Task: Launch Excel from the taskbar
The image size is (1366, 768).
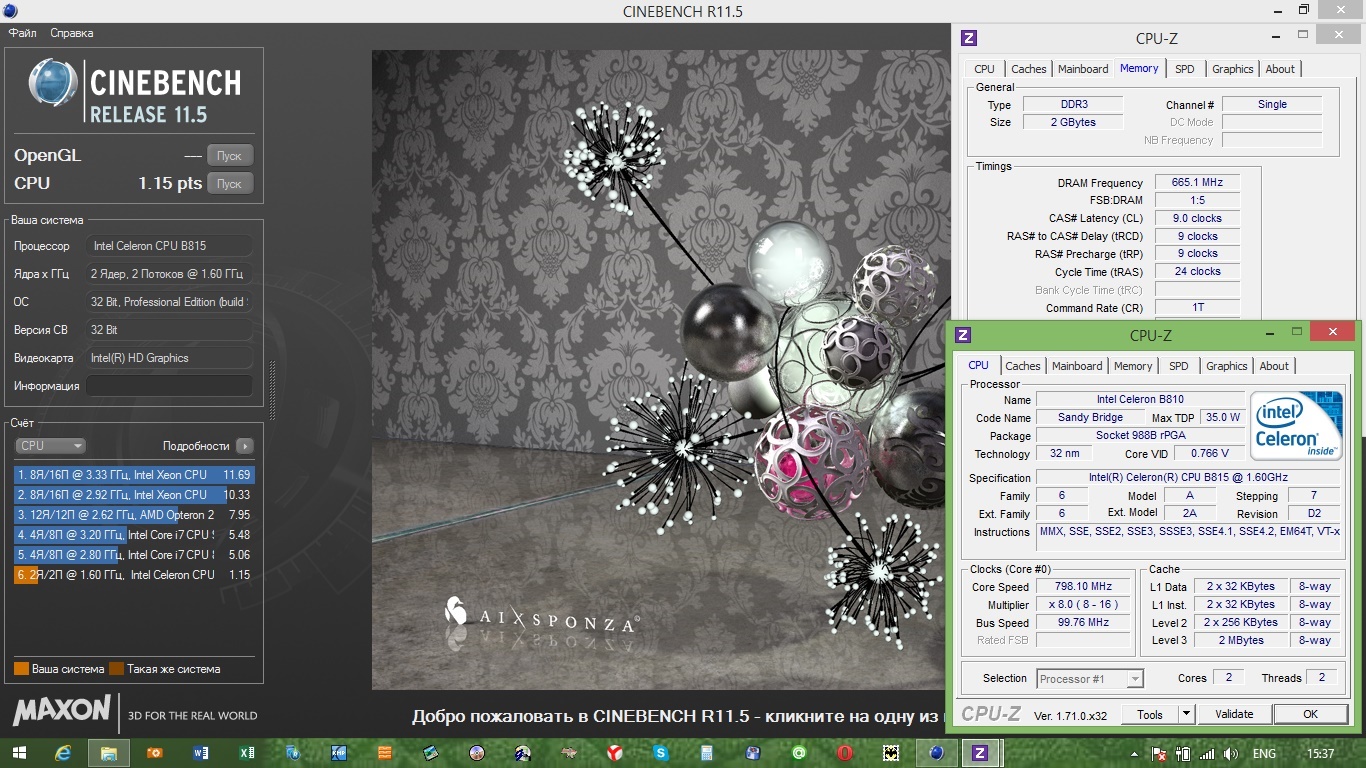Action: coord(246,753)
